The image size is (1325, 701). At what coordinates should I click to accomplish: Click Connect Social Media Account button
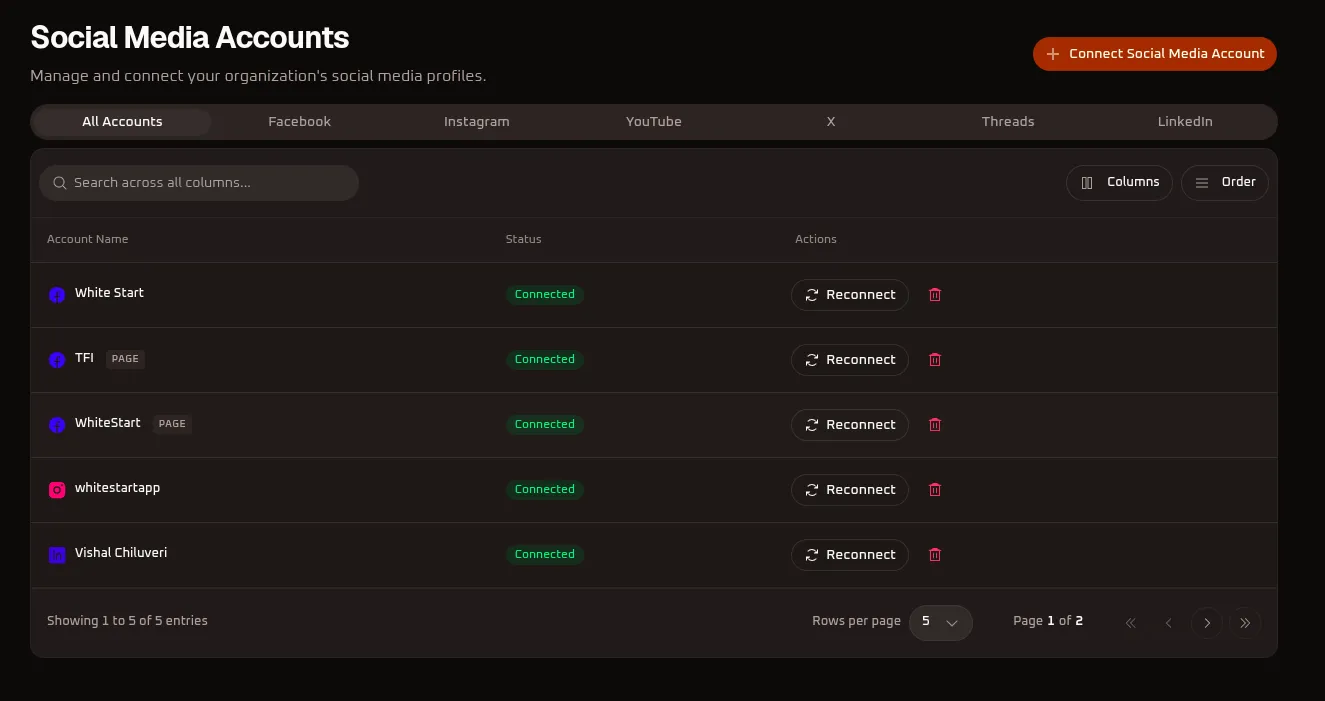[1155, 54]
